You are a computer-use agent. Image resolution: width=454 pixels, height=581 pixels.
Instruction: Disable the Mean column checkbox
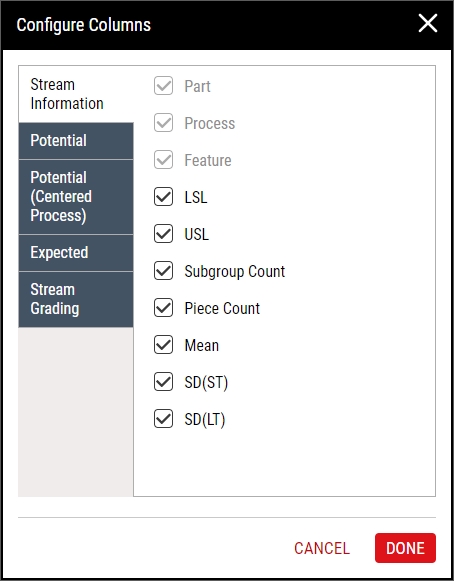(163, 345)
